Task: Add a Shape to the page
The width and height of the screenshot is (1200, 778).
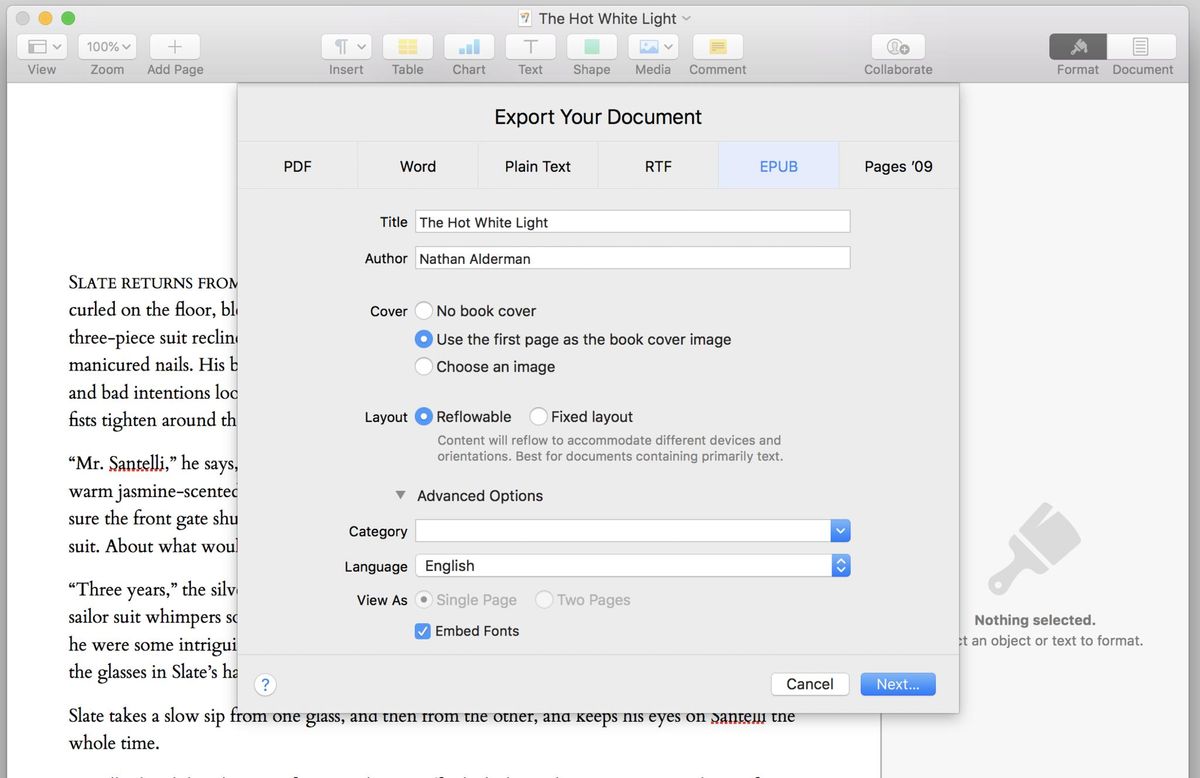Action: [591, 47]
